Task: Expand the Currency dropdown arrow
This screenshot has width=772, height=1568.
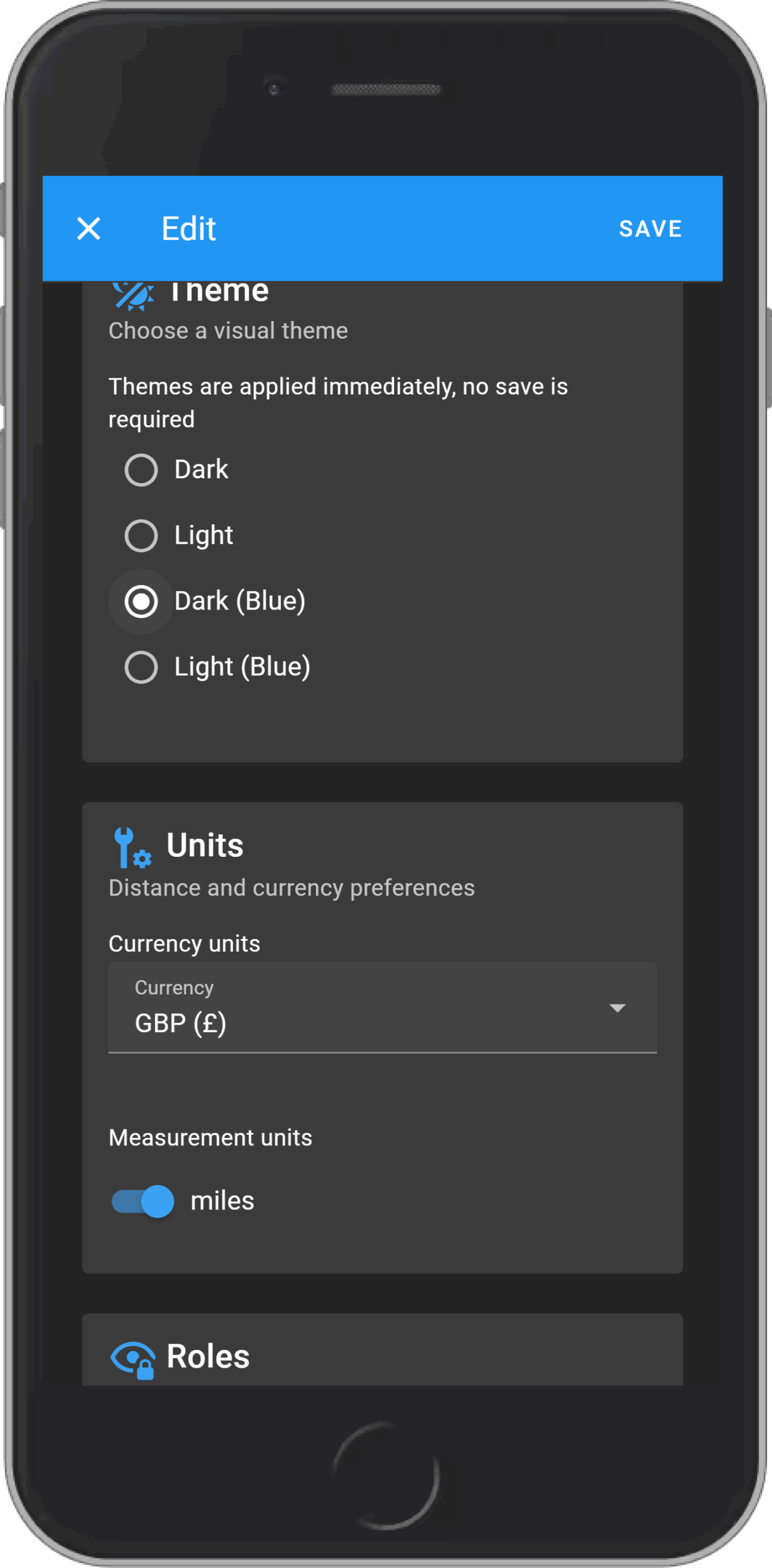Action: [x=617, y=1008]
